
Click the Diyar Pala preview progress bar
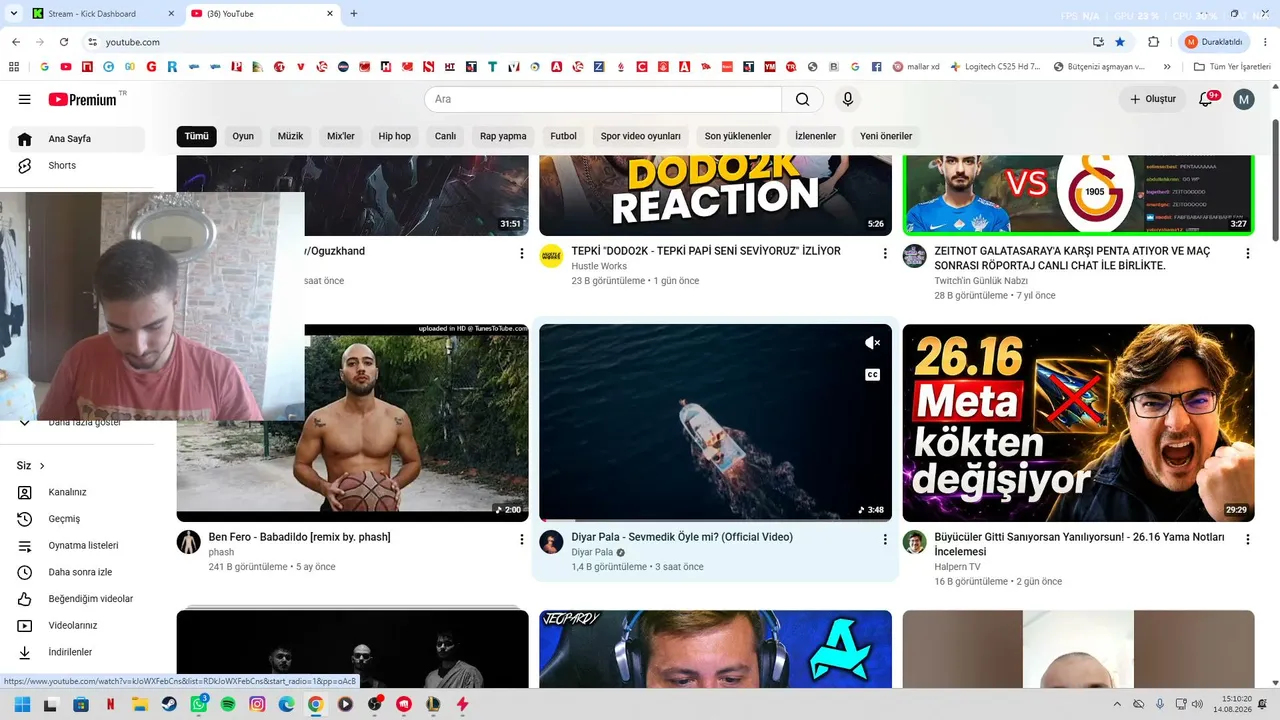click(x=715, y=520)
